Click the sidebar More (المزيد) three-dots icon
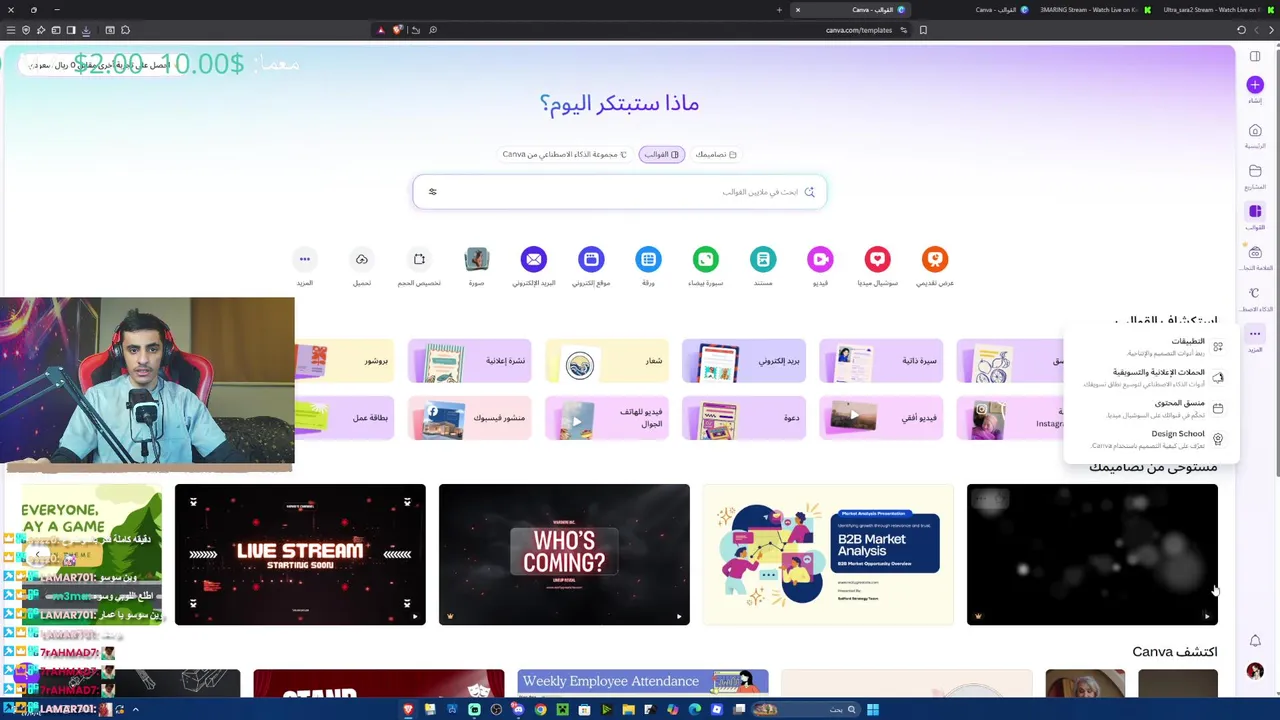 (x=1255, y=334)
